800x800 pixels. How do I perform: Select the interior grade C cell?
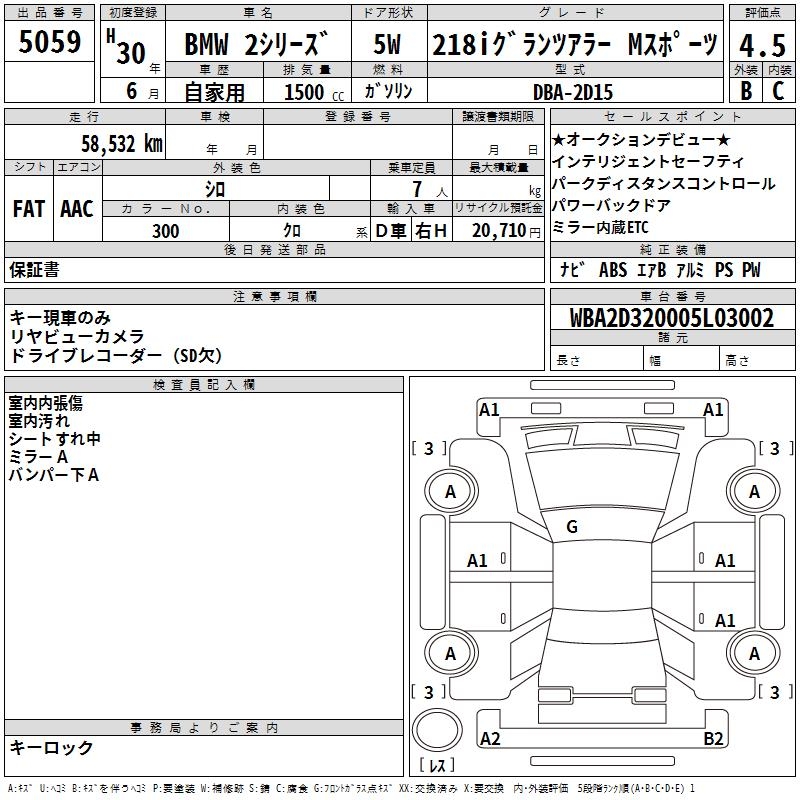pos(778,90)
